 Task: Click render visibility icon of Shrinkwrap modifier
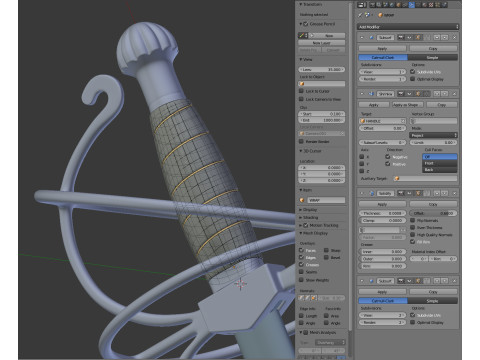401,94
